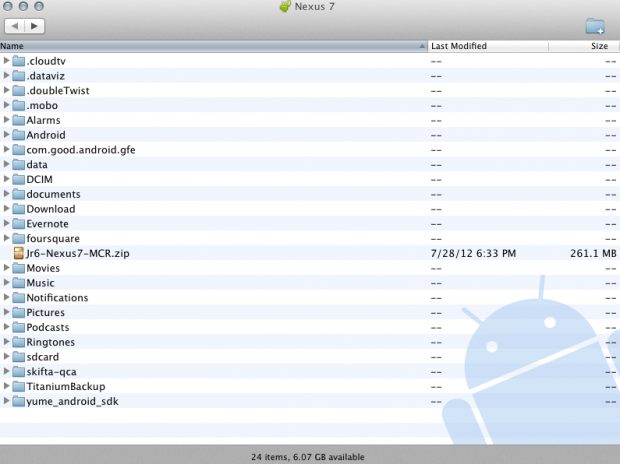
Task: Select the Podcasts folder name
Action: click(48, 327)
